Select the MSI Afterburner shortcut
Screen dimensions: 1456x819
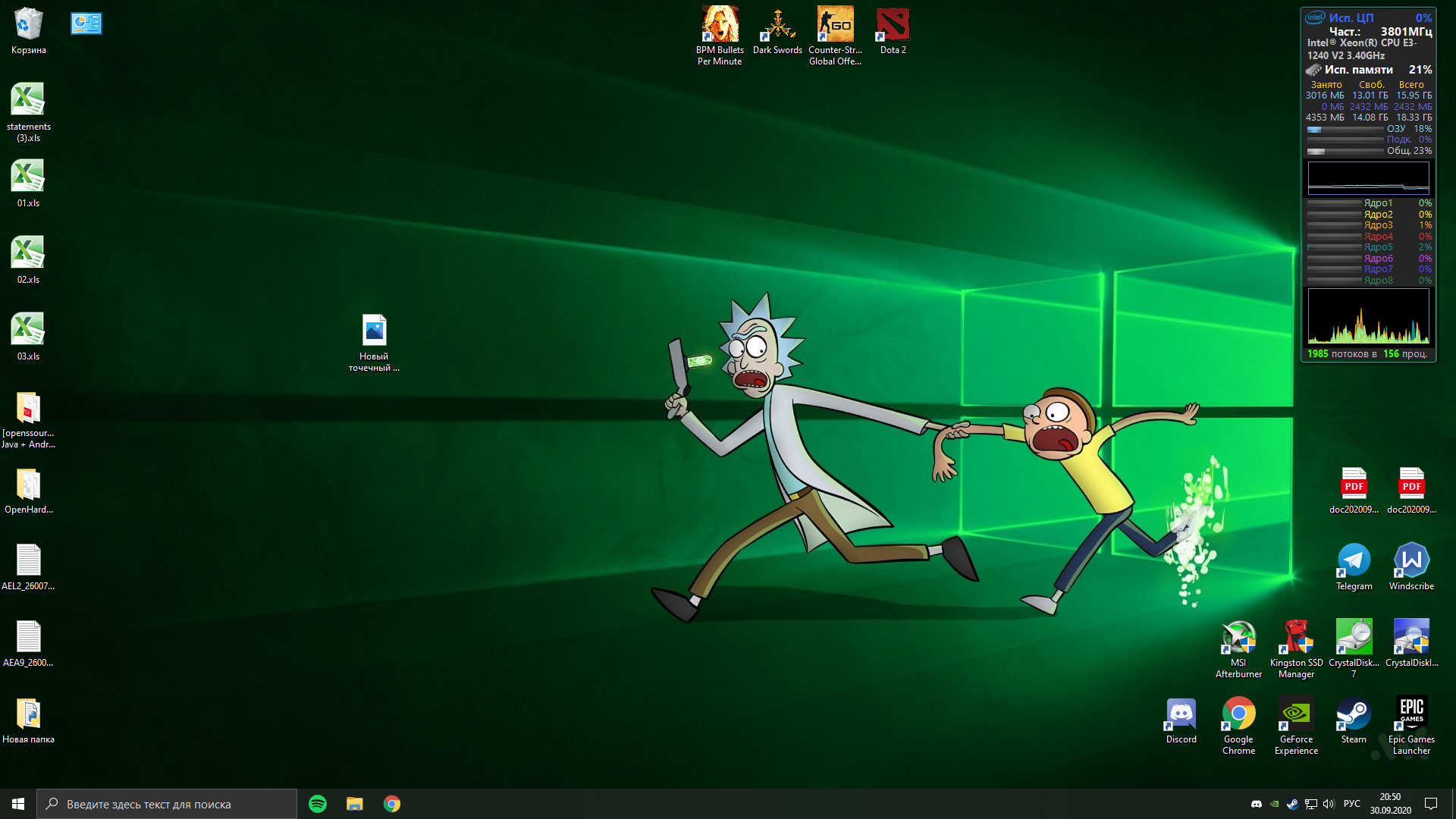tap(1238, 648)
